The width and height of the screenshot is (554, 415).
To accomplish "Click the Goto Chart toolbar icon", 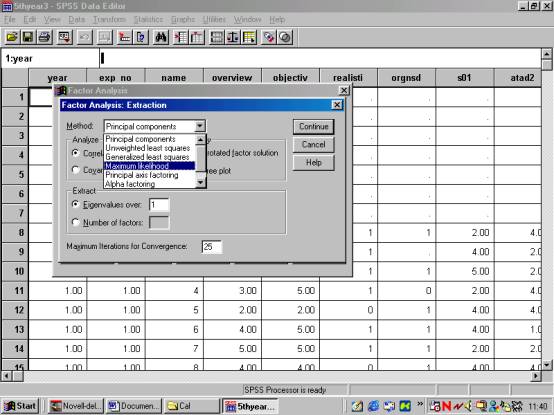I will click(105, 37).
